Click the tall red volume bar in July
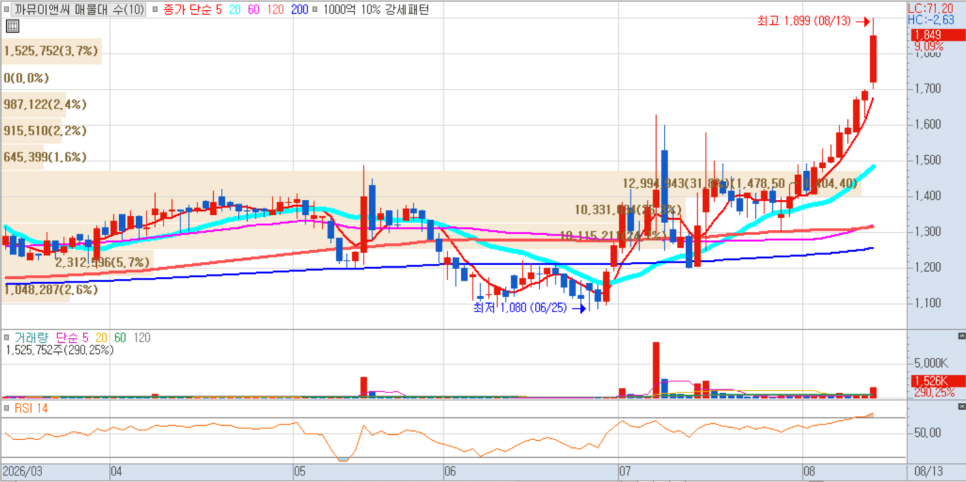This screenshot has width=966, height=482. tap(656, 369)
